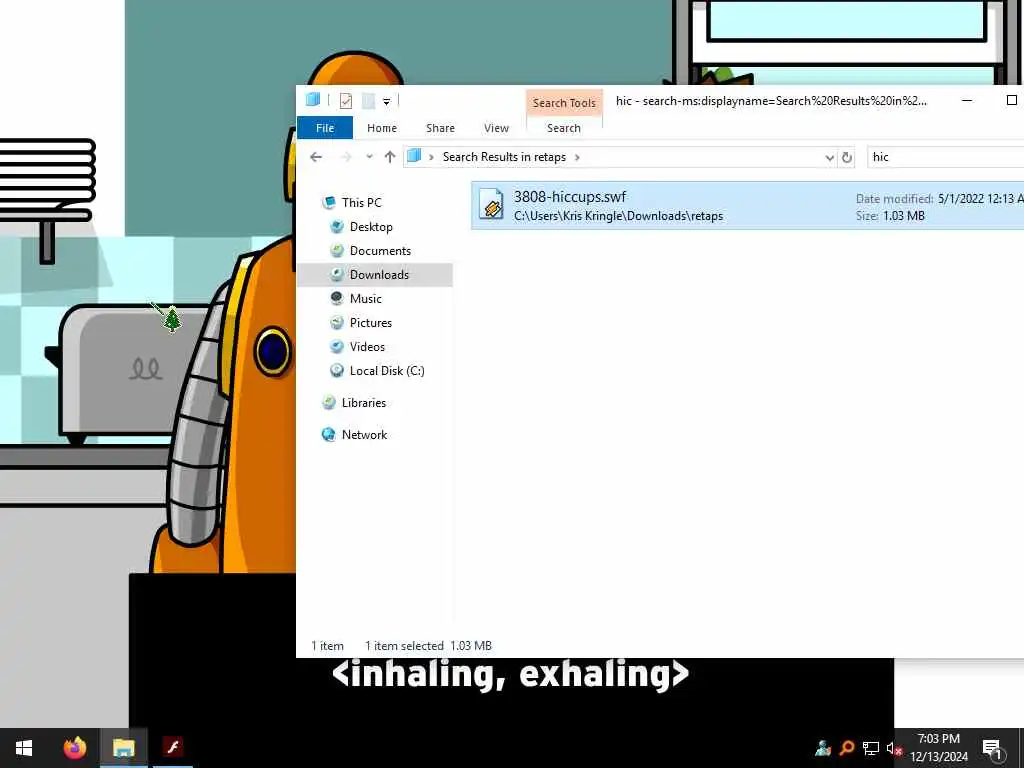Open the clock showing 7:03 PM

coord(939,748)
